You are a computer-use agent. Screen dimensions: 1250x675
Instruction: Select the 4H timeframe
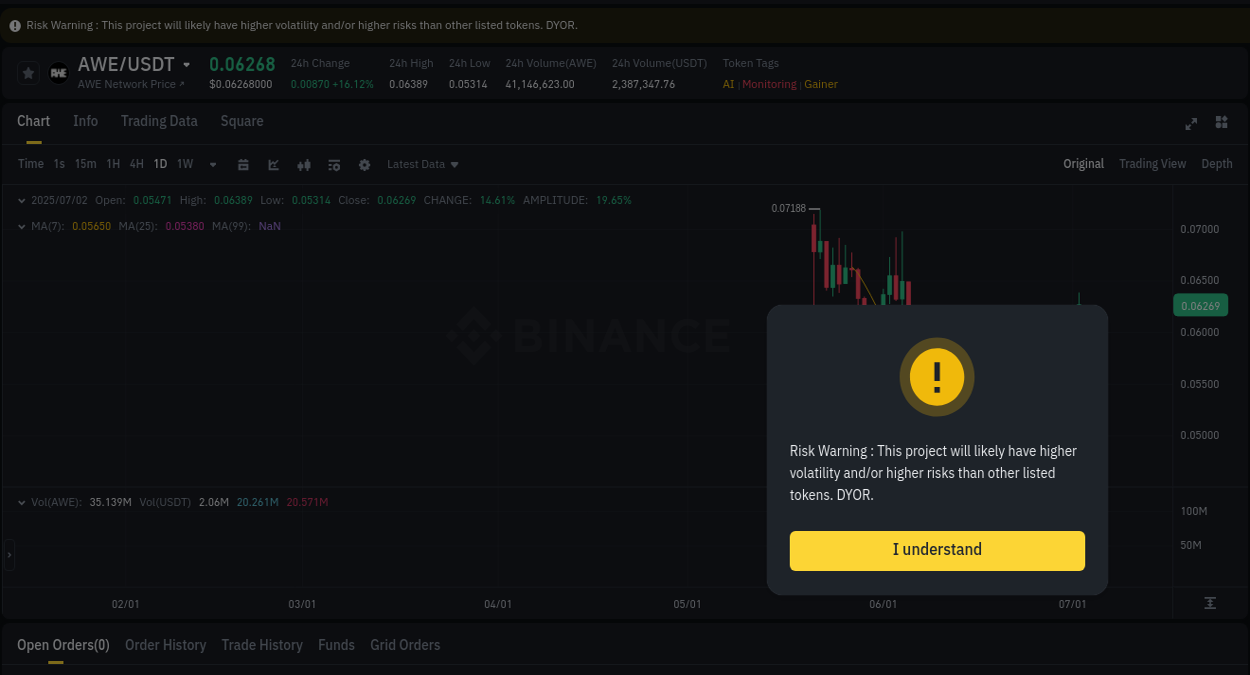coord(136,164)
